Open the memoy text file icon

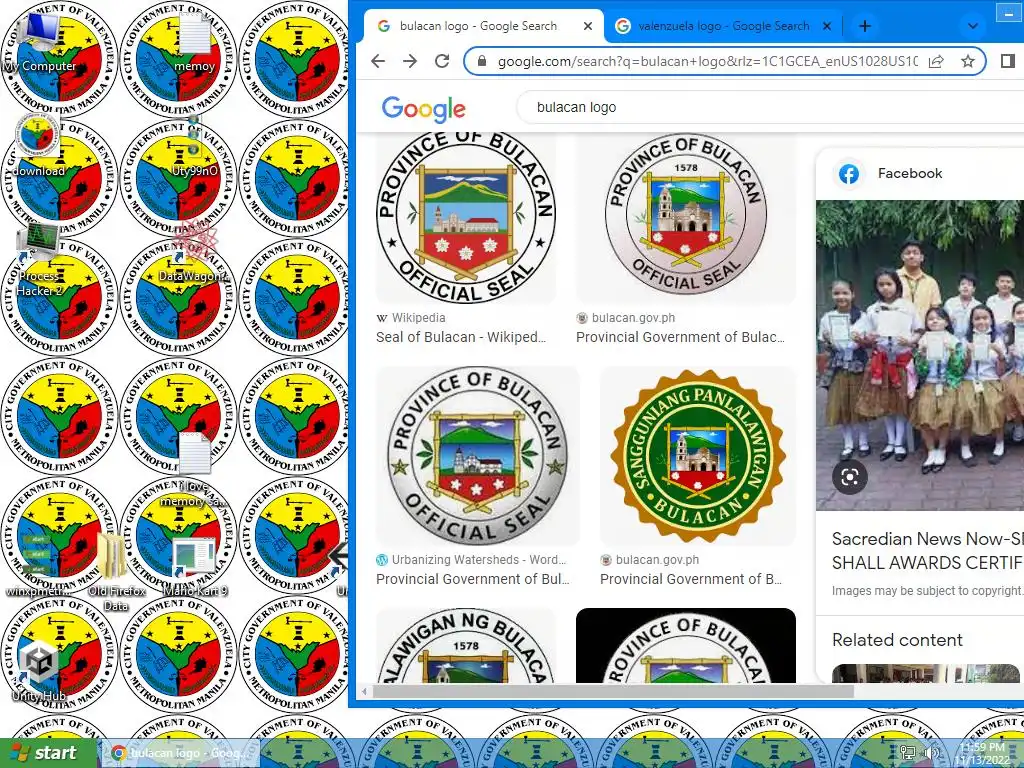pyautogui.click(x=194, y=41)
